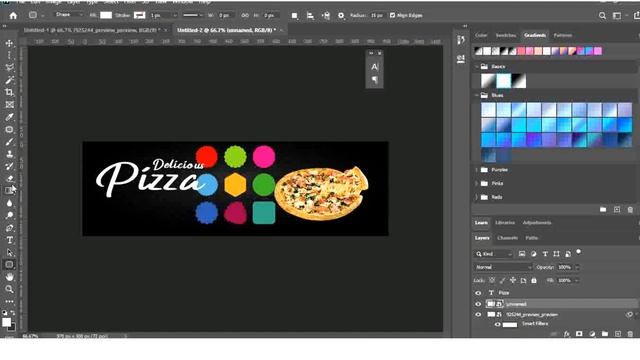Image resolution: width=640 pixels, height=360 pixels.
Task: Collapse the Blues gradient group
Action: (476, 95)
